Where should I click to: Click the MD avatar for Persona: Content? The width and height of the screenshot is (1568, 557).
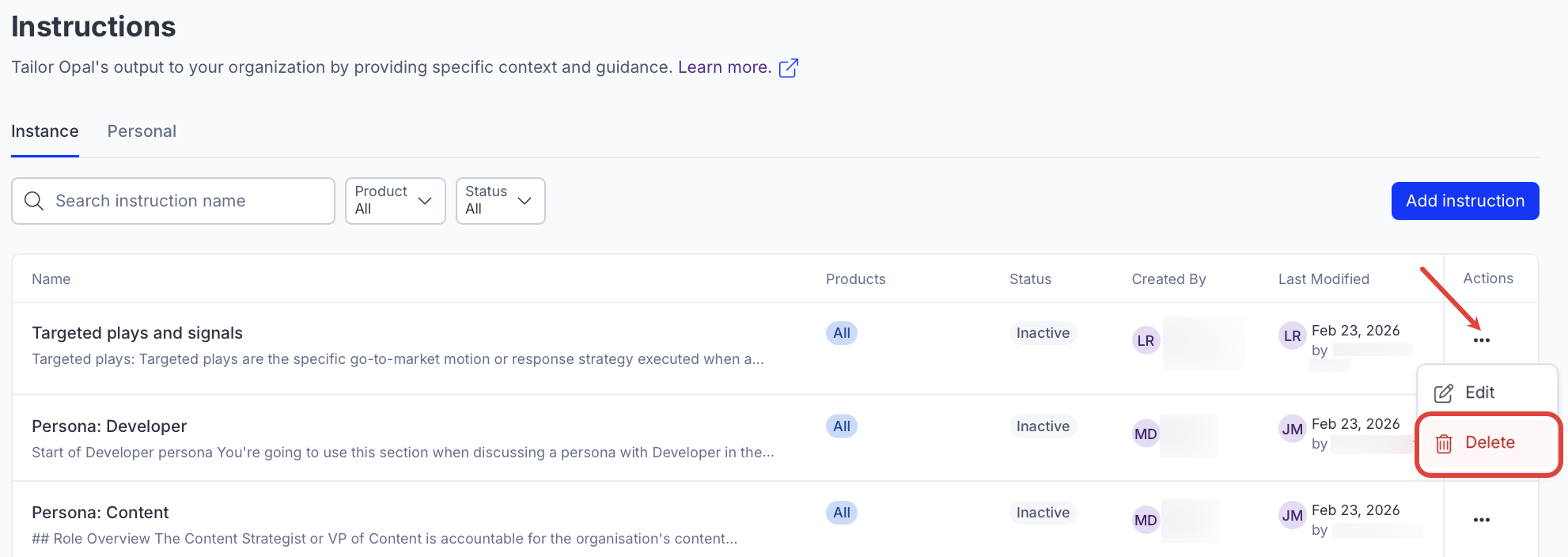coord(1146,520)
